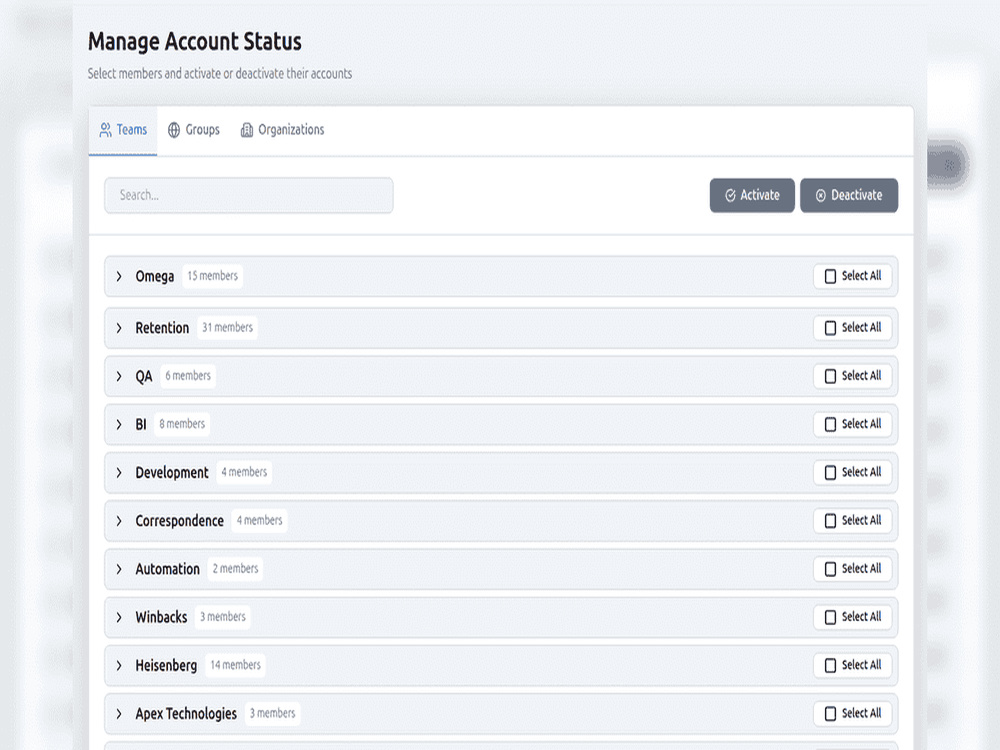Click the checkmark icon in Activate
The width and height of the screenshot is (1000, 750).
coord(730,195)
